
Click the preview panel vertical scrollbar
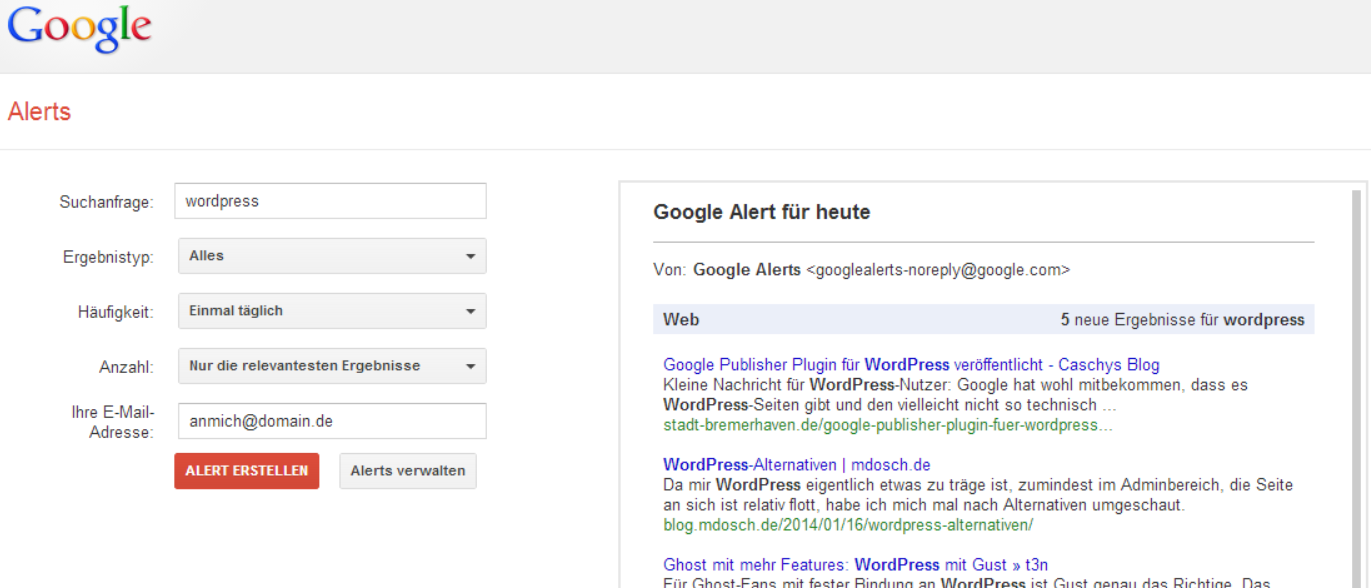[1357, 388]
